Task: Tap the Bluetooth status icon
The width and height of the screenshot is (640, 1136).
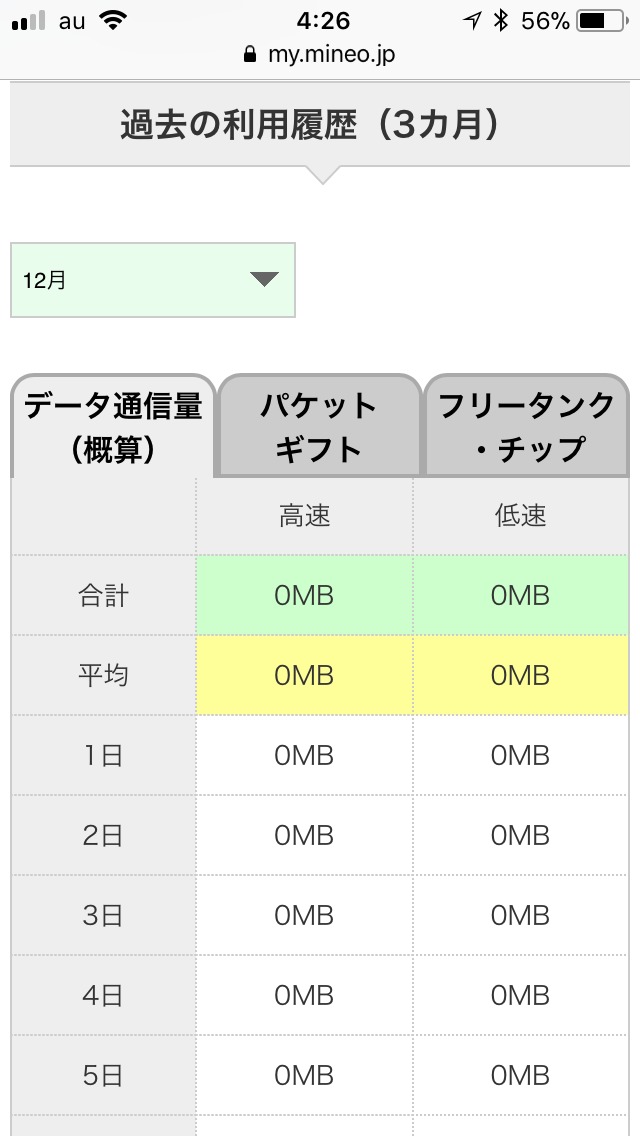Action: pyautogui.click(x=501, y=21)
